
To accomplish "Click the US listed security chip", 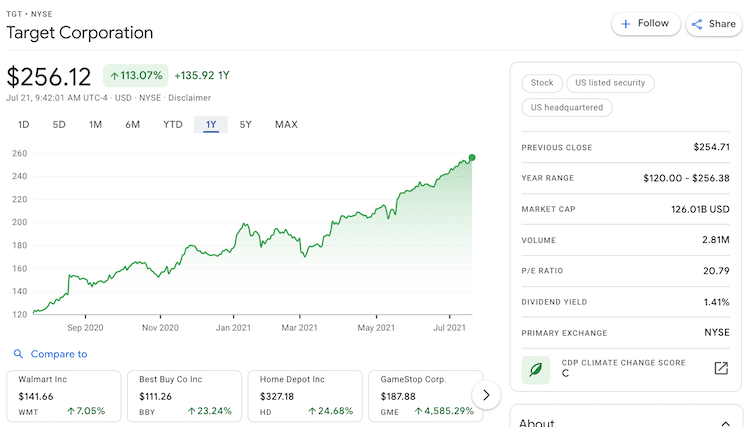I will (x=610, y=83).
